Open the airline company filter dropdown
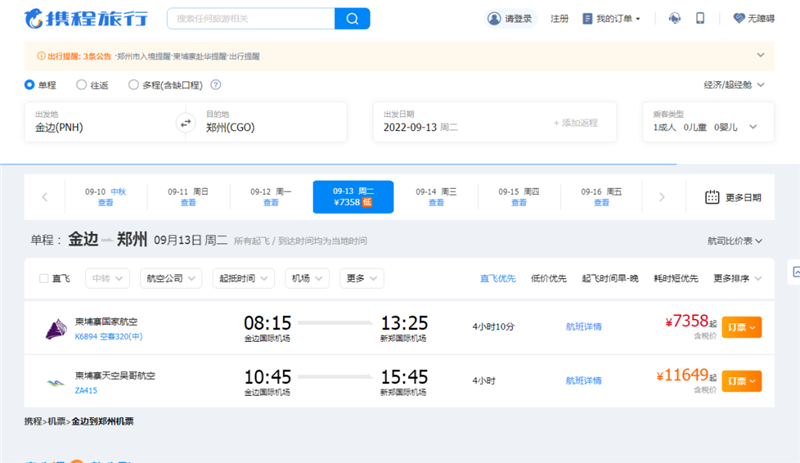Image resolution: width=800 pixels, height=463 pixels. [x=171, y=278]
